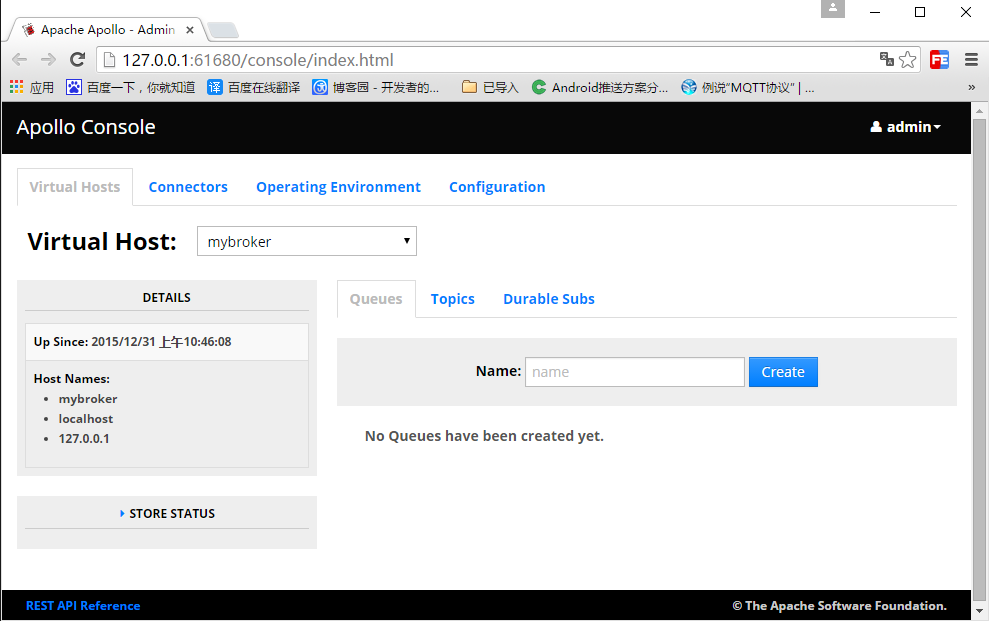Image resolution: width=989 pixels, height=621 pixels.
Task: Reload the page with refresh icon
Action: pyautogui.click(x=78, y=60)
